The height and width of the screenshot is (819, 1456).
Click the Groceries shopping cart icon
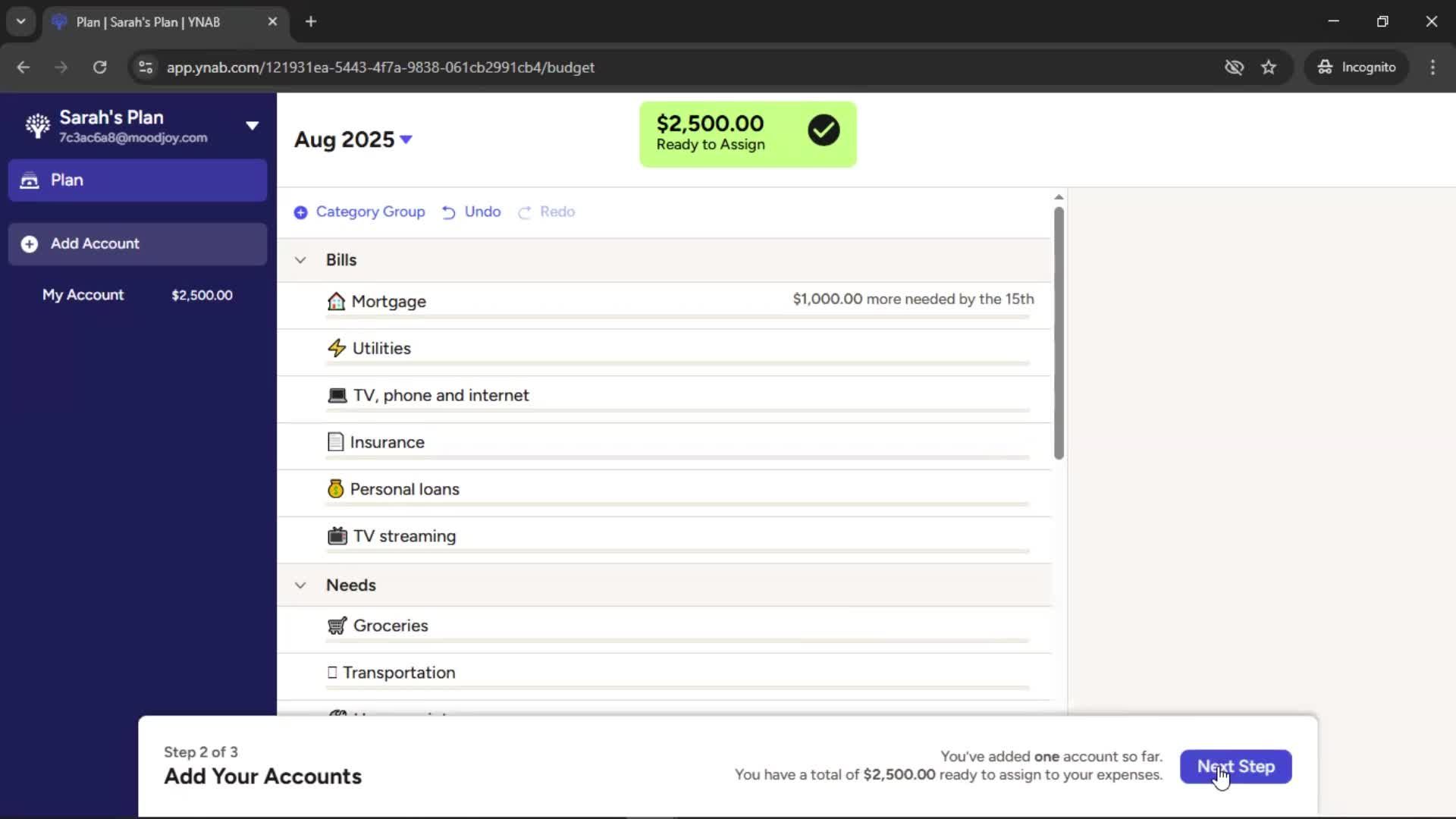337,626
